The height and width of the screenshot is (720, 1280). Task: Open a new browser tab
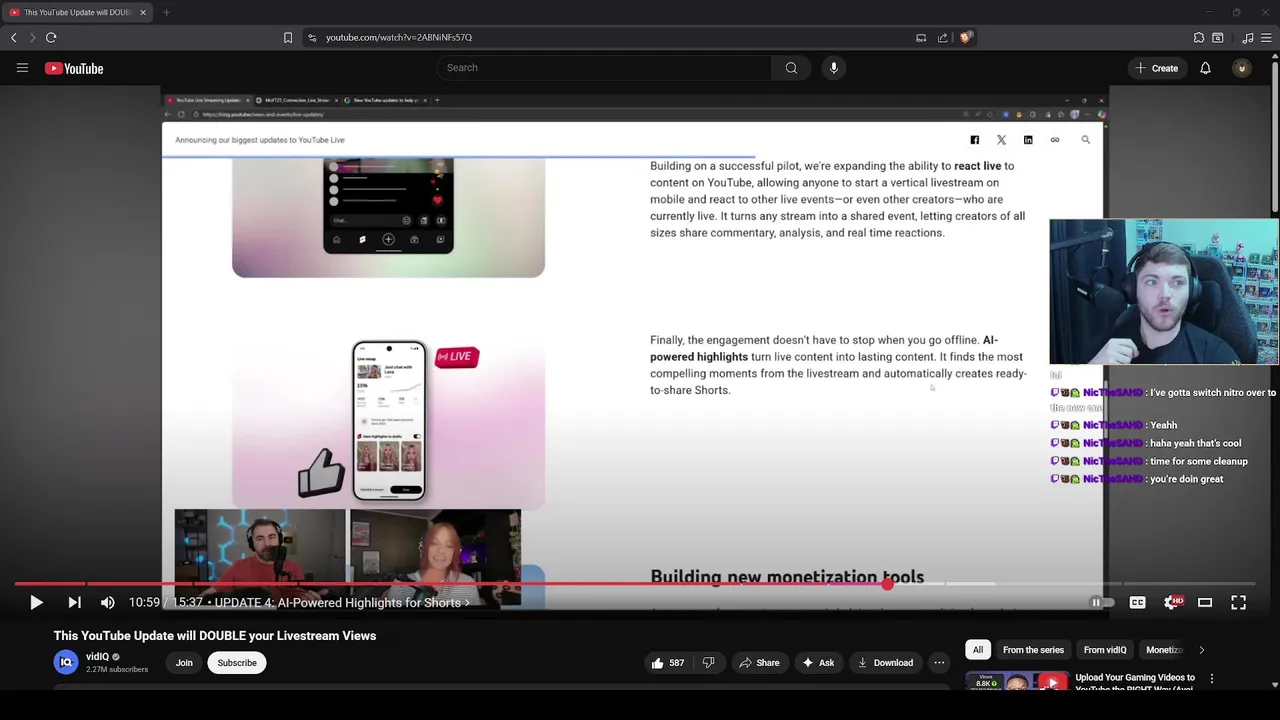[166, 12]
